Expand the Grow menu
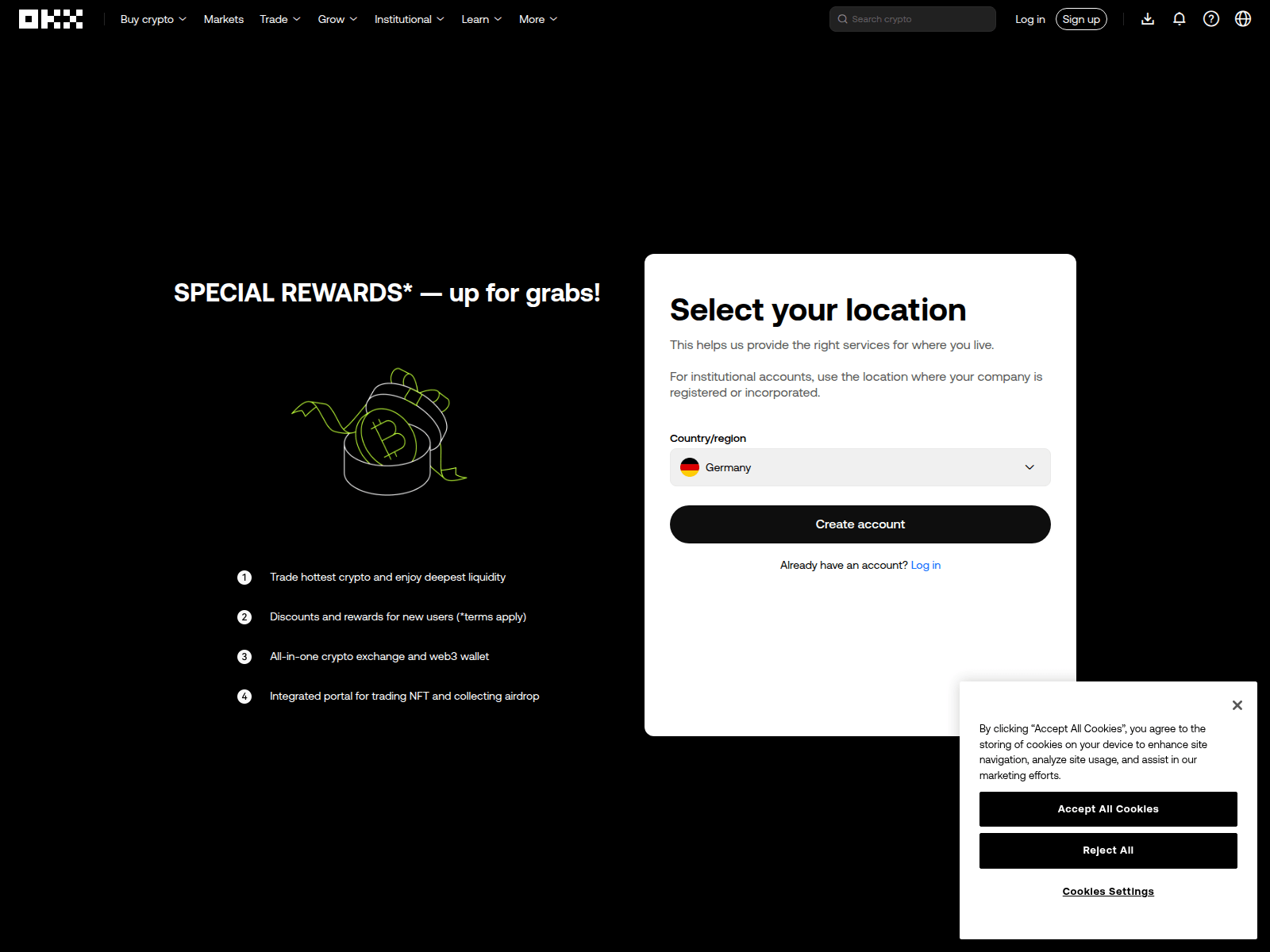Screen dimensions: 1270x952 [x=337, y=19]
